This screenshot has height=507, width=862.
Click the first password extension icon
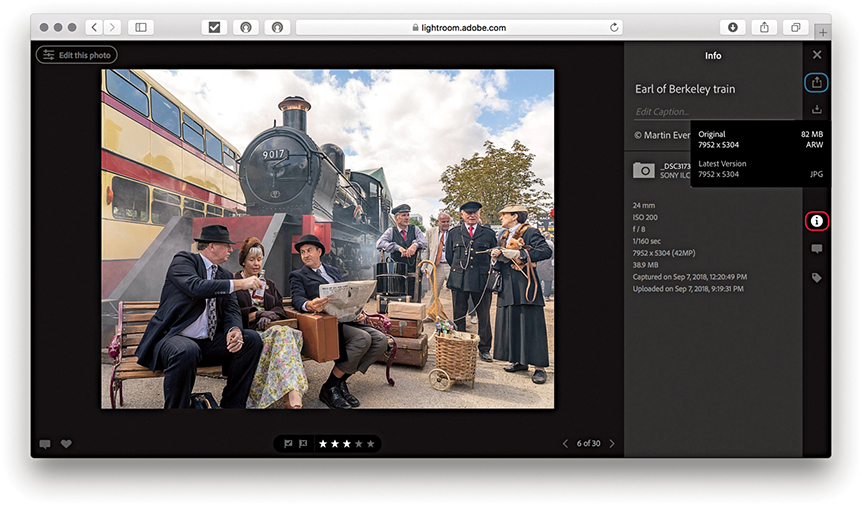tap(246, 27)
